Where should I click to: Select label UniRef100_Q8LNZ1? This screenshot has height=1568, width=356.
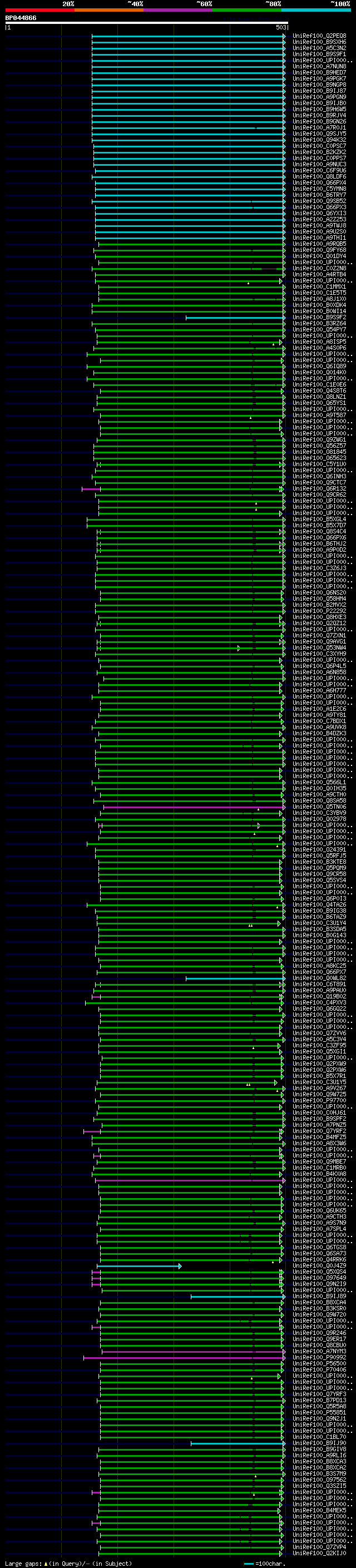319,397
